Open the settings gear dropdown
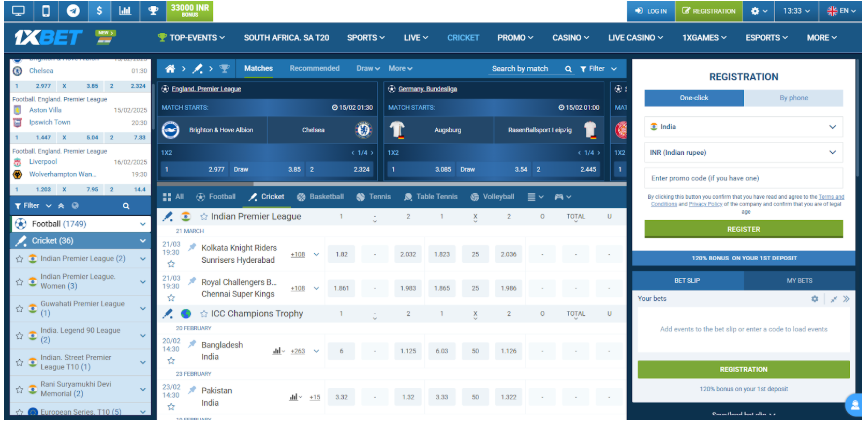Image resolution: width=867 pixels, height=422 pixels. point(759,11)
